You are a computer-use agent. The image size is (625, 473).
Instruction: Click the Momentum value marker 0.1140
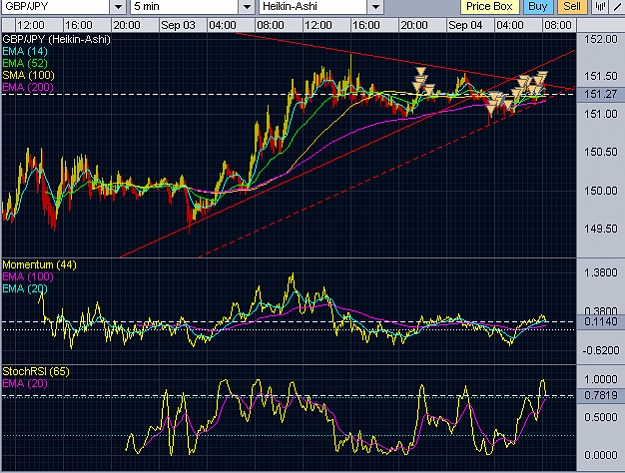(x=600, y=322)
